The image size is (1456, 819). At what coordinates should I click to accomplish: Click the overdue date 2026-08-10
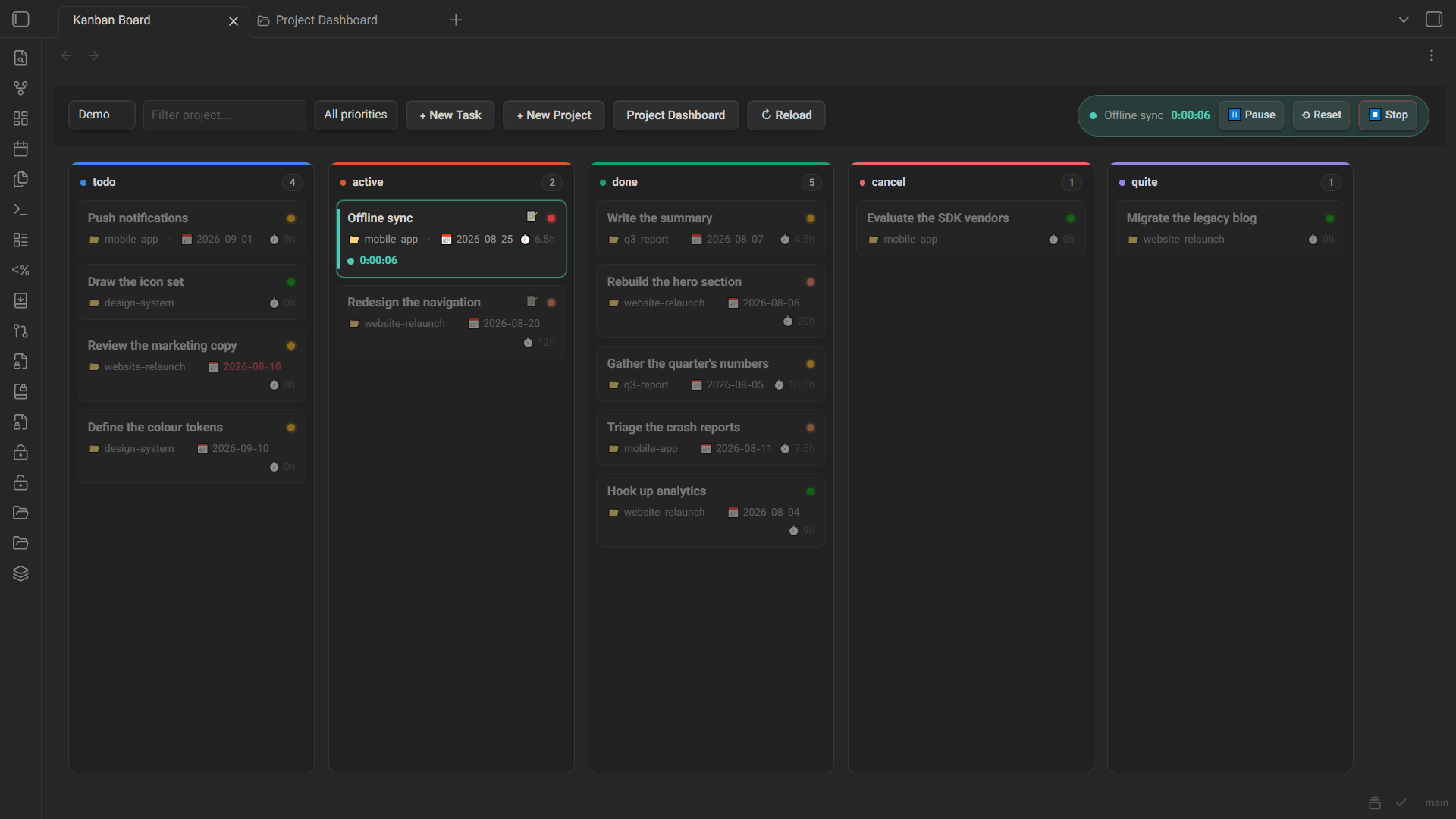(252, 366)
